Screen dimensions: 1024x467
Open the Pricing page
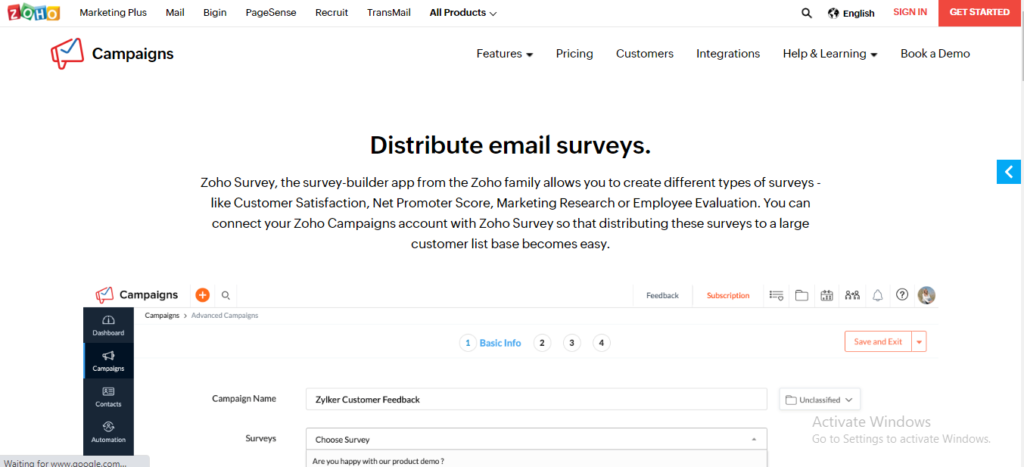[575, 54]
